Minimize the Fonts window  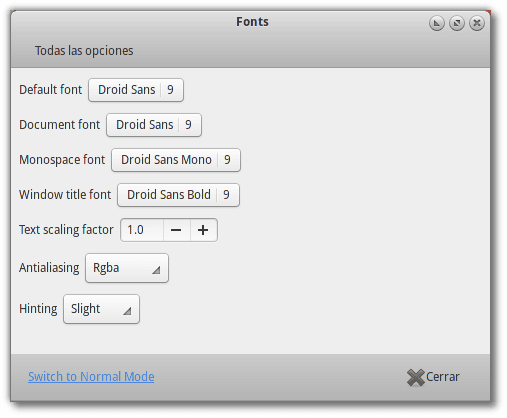[437, 23]
